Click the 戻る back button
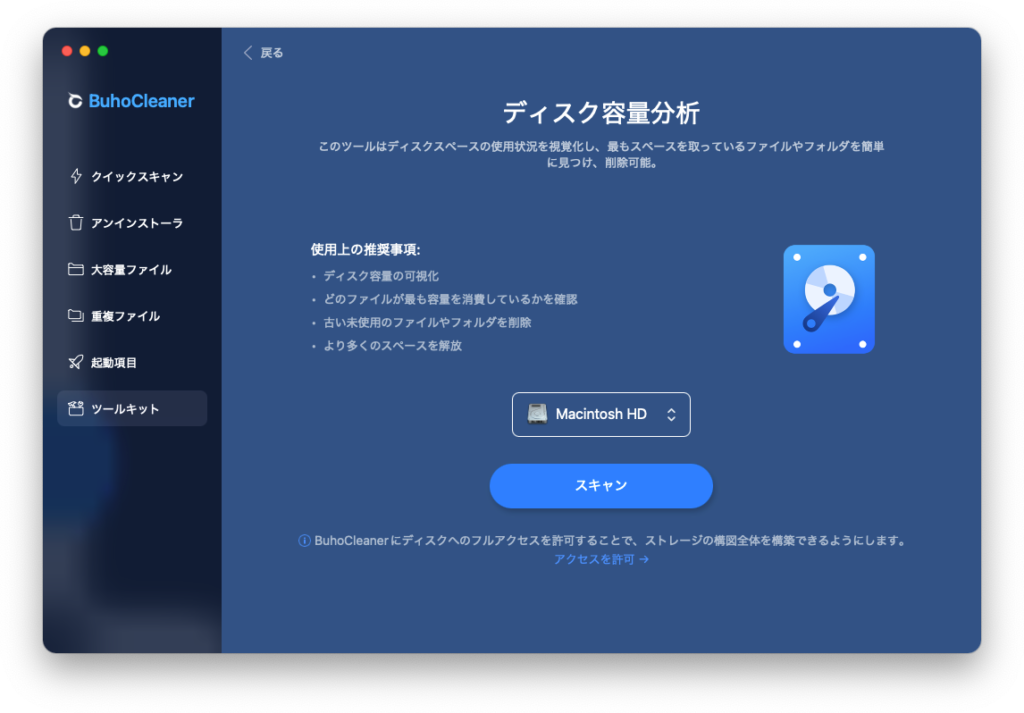The image size is (1024, 713). (x=263, y=53)
